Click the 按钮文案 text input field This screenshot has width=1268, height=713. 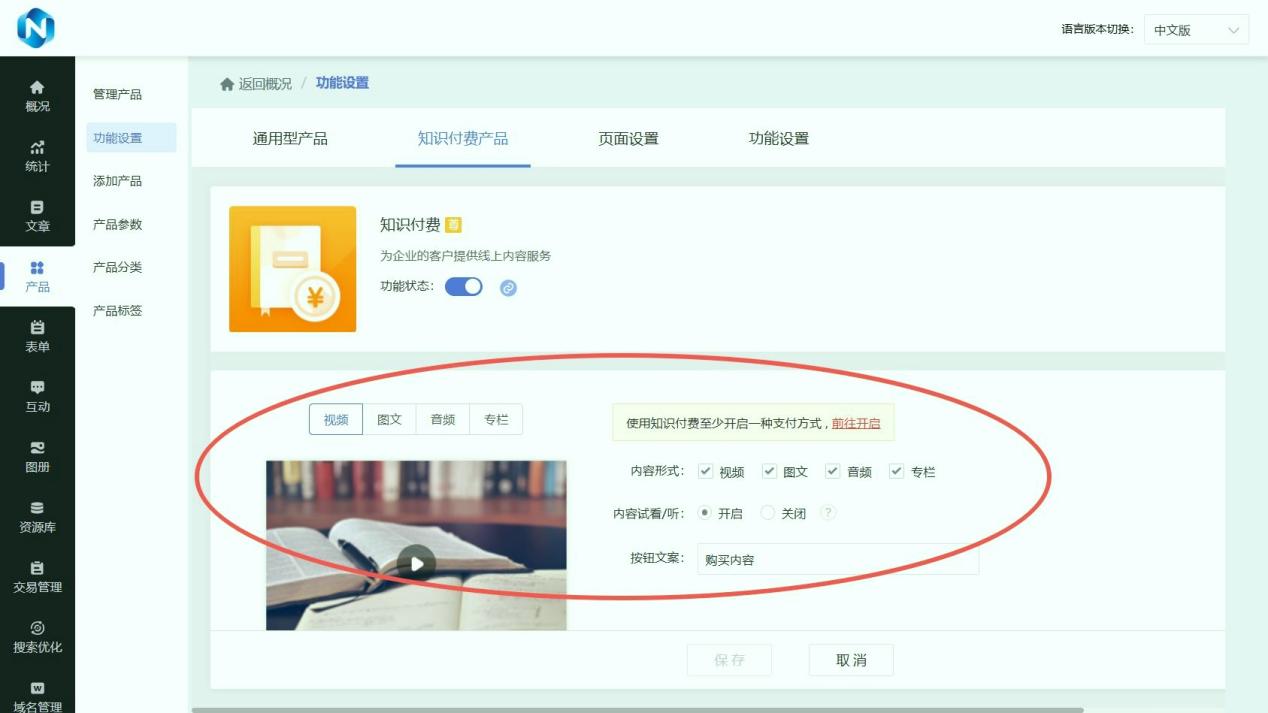(837, 560)
